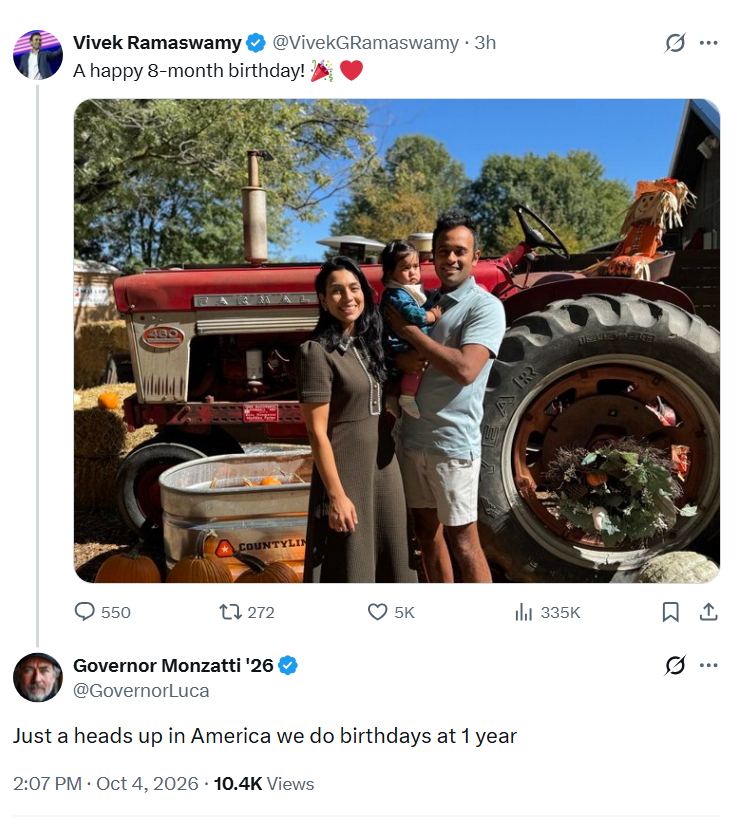This screenshot has width=740, height=820.
Task: Open more options on Vivek's tweet
Action: pyautogui.click(x=708, y=43)
